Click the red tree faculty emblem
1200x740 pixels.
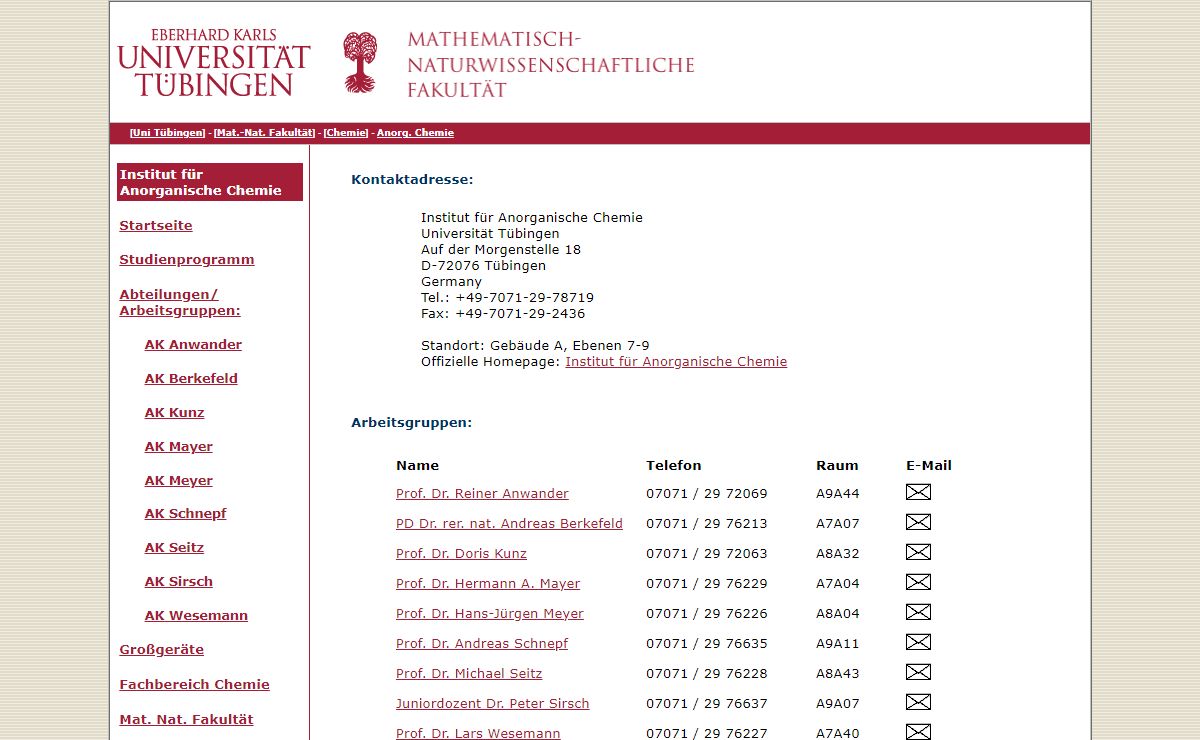tap(360, 62)
